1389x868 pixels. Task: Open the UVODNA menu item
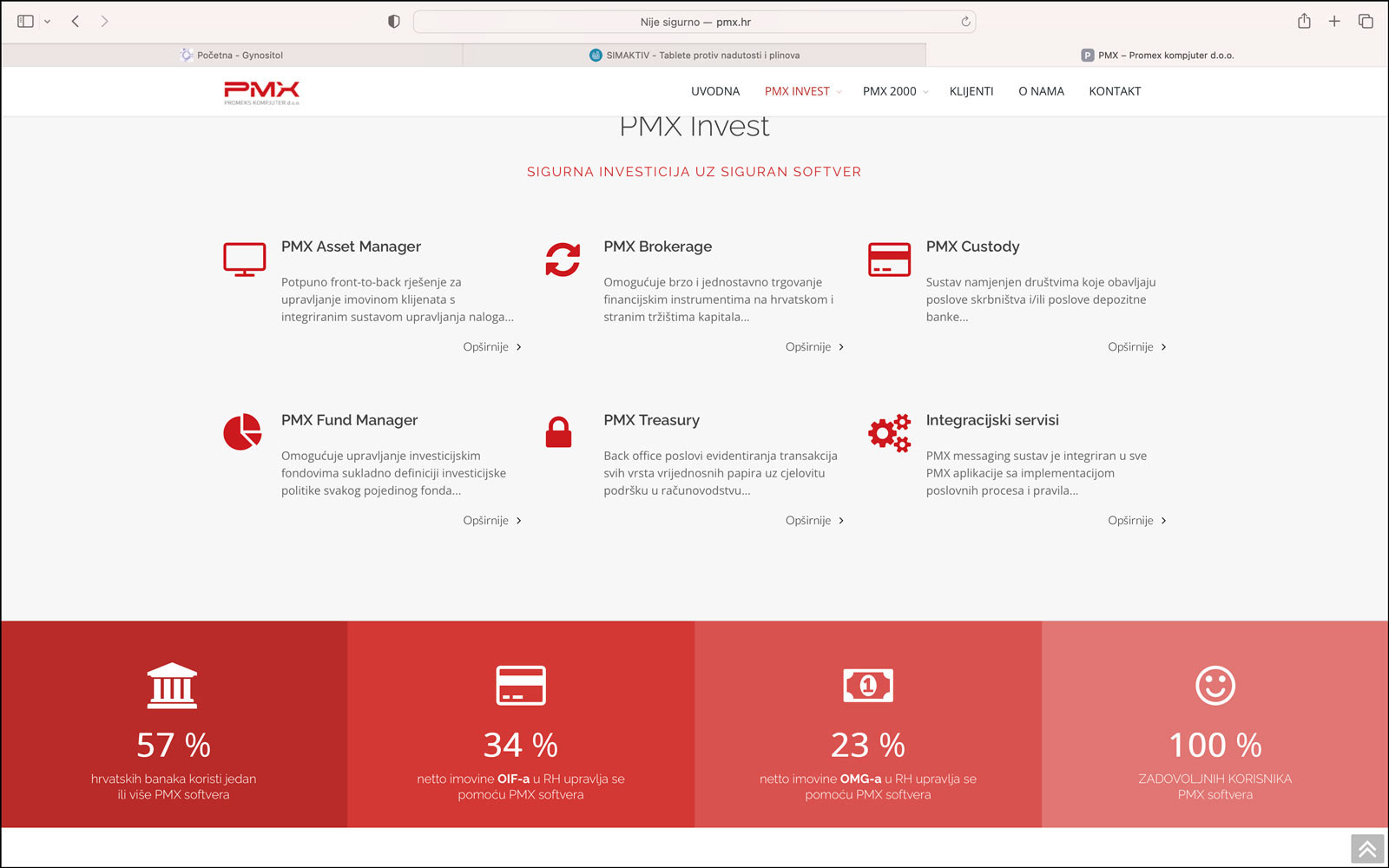[715, 91]
